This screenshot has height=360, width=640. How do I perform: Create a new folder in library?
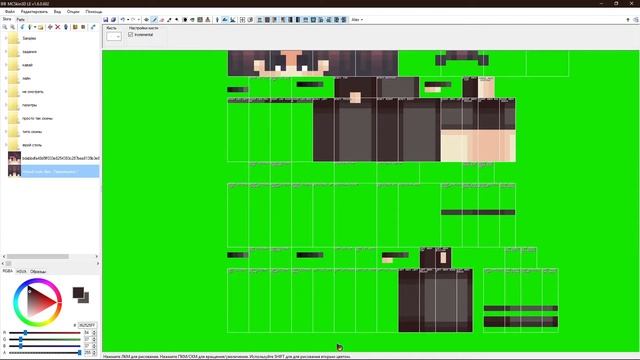(x=40, y=27)
